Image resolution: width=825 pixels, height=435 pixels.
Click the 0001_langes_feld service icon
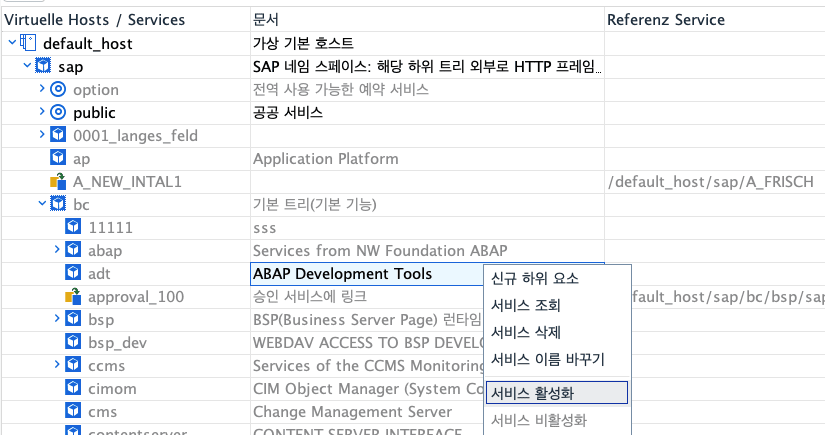[x=58, y=135]
